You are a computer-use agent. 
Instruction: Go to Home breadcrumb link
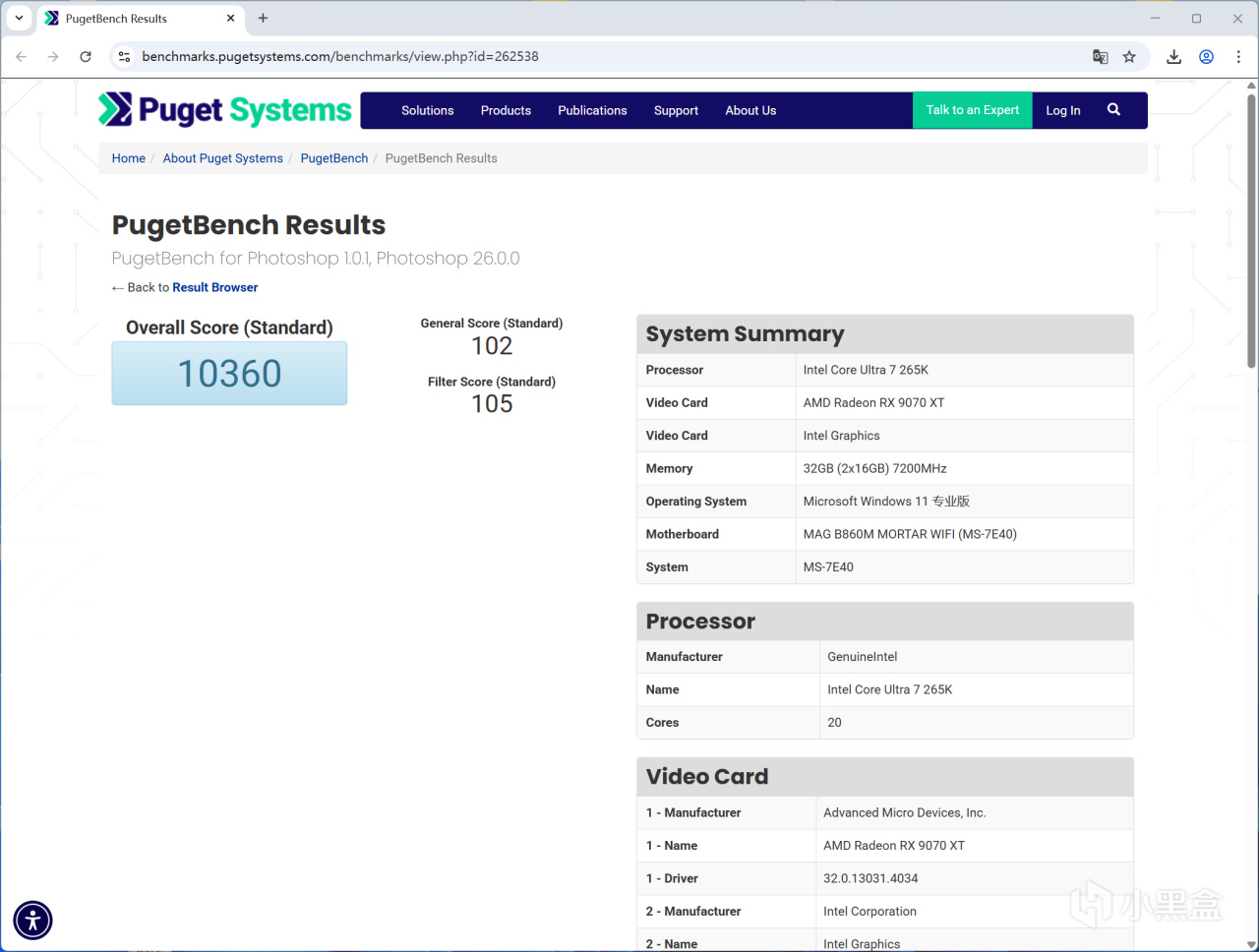(x=129, y=158)
